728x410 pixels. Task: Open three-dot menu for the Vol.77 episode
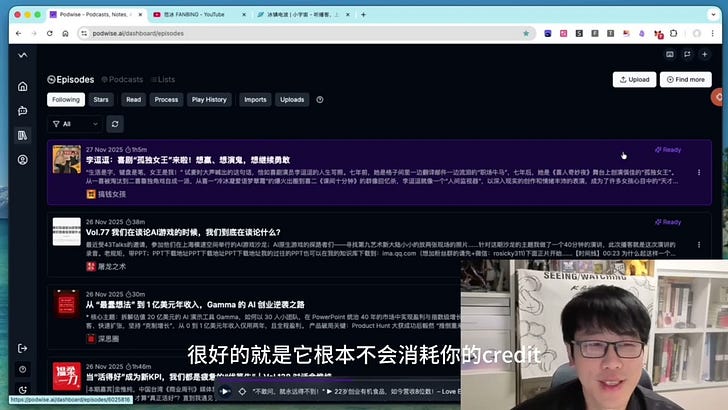[699, 245]
